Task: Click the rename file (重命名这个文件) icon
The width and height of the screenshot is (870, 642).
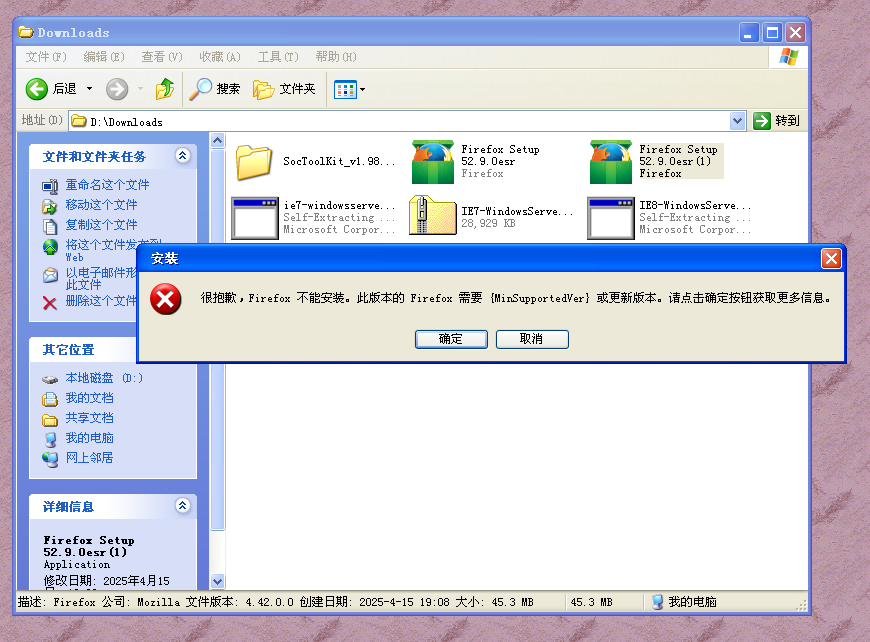Action: [50, 186]
